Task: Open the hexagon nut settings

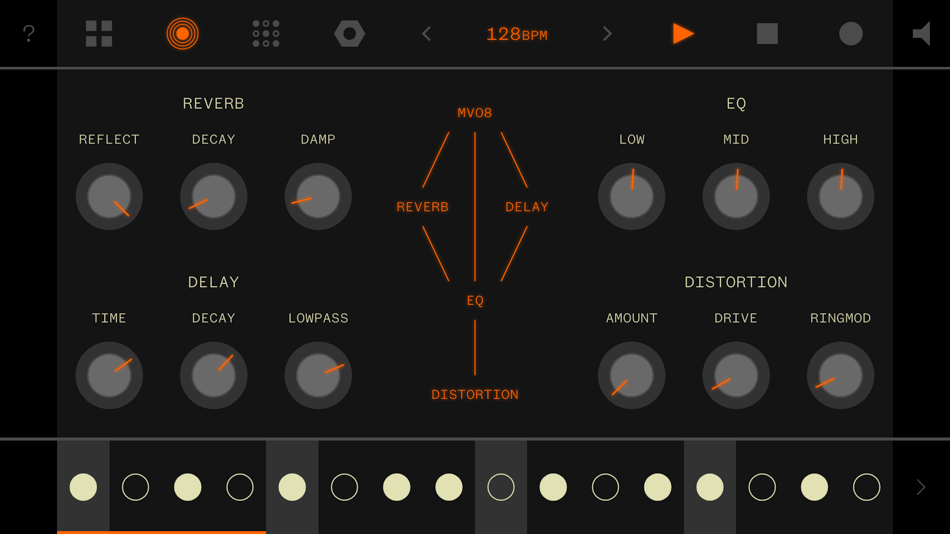Action: tap(350, 33)
